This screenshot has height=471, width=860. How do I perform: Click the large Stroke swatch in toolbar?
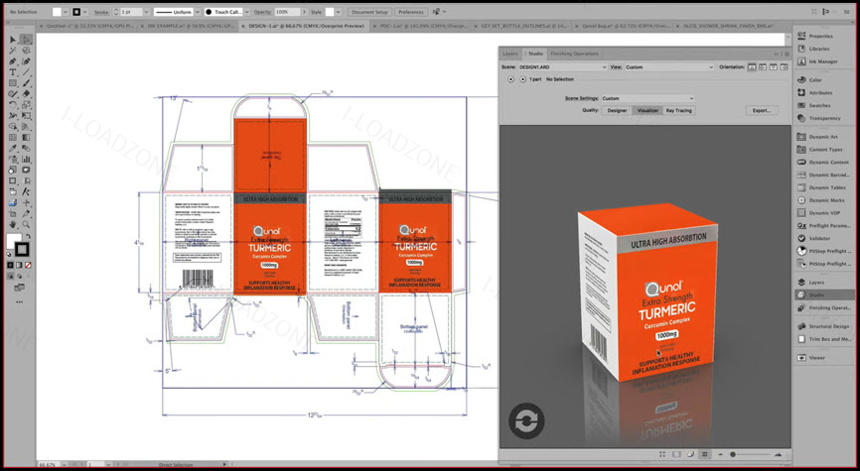[21, 249]
